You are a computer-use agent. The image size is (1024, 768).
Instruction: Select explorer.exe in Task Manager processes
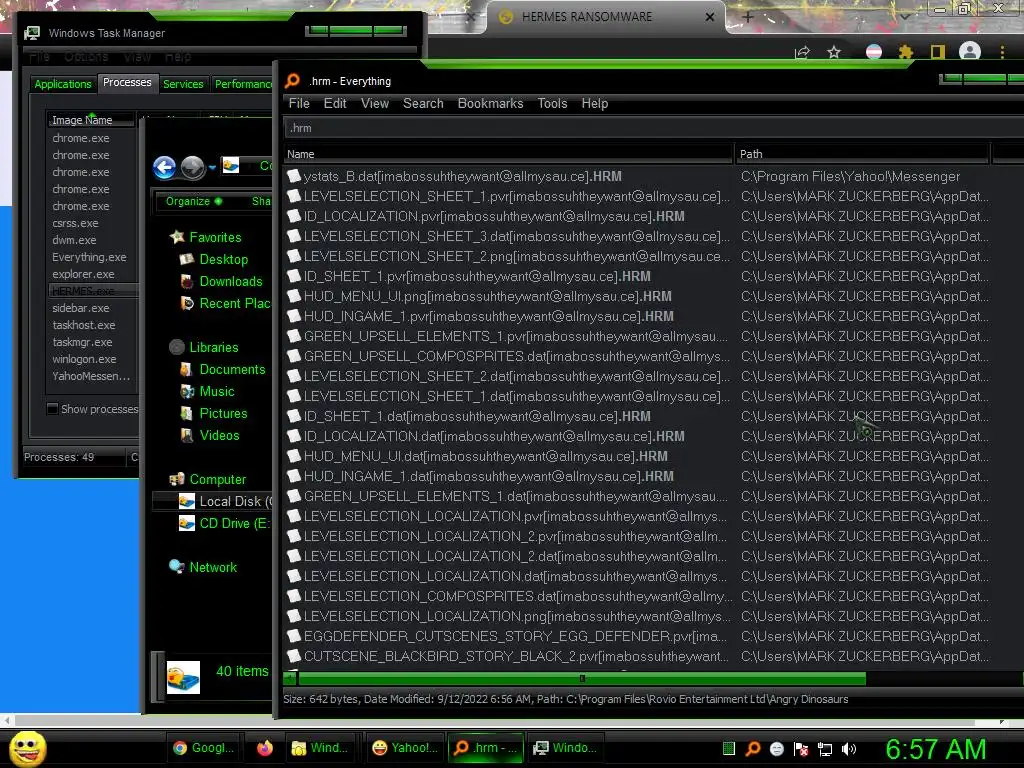84,274
